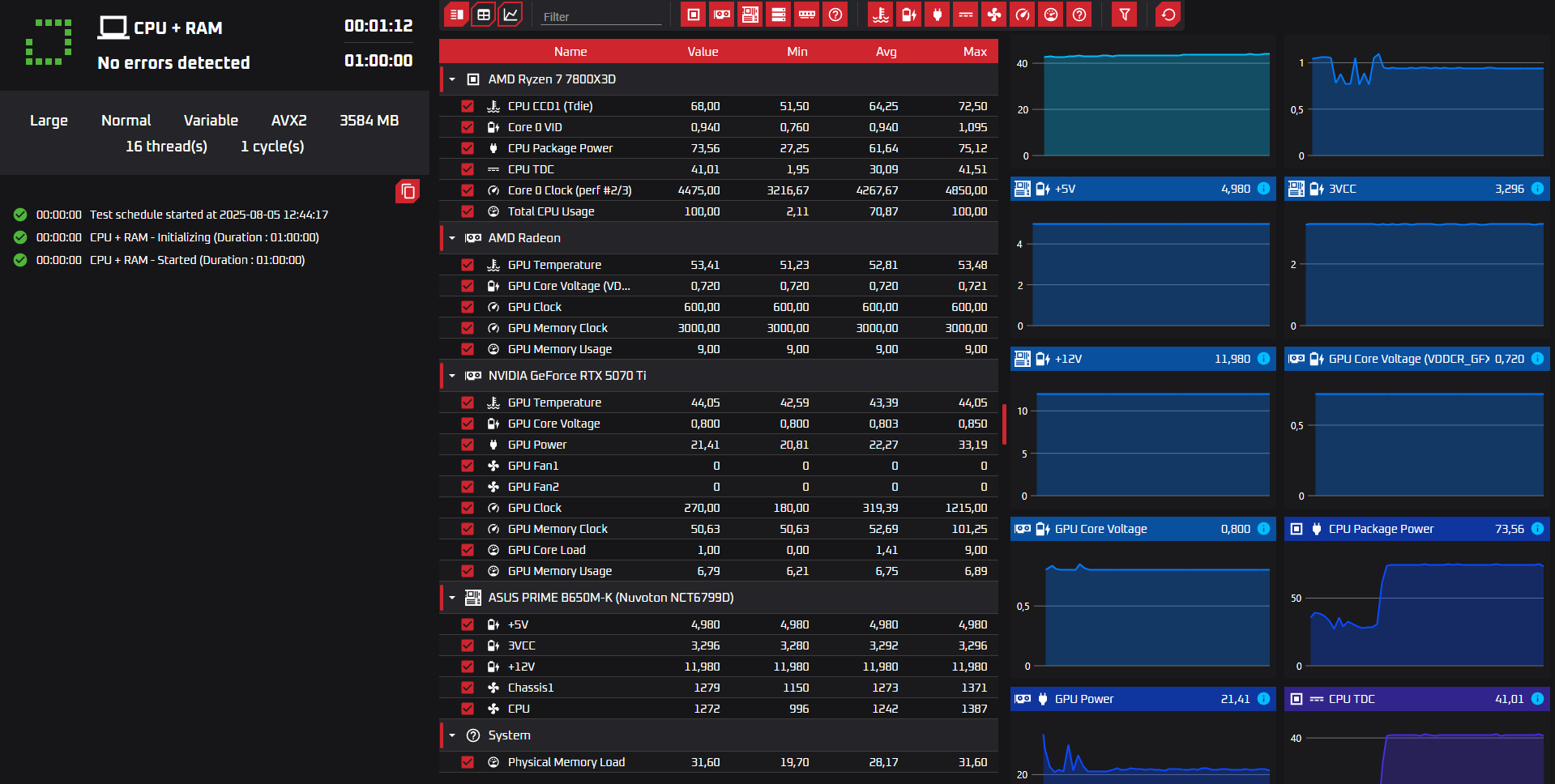
Task: Toggle the usage gauge sensor filter icon
Action: (1051, 15)
